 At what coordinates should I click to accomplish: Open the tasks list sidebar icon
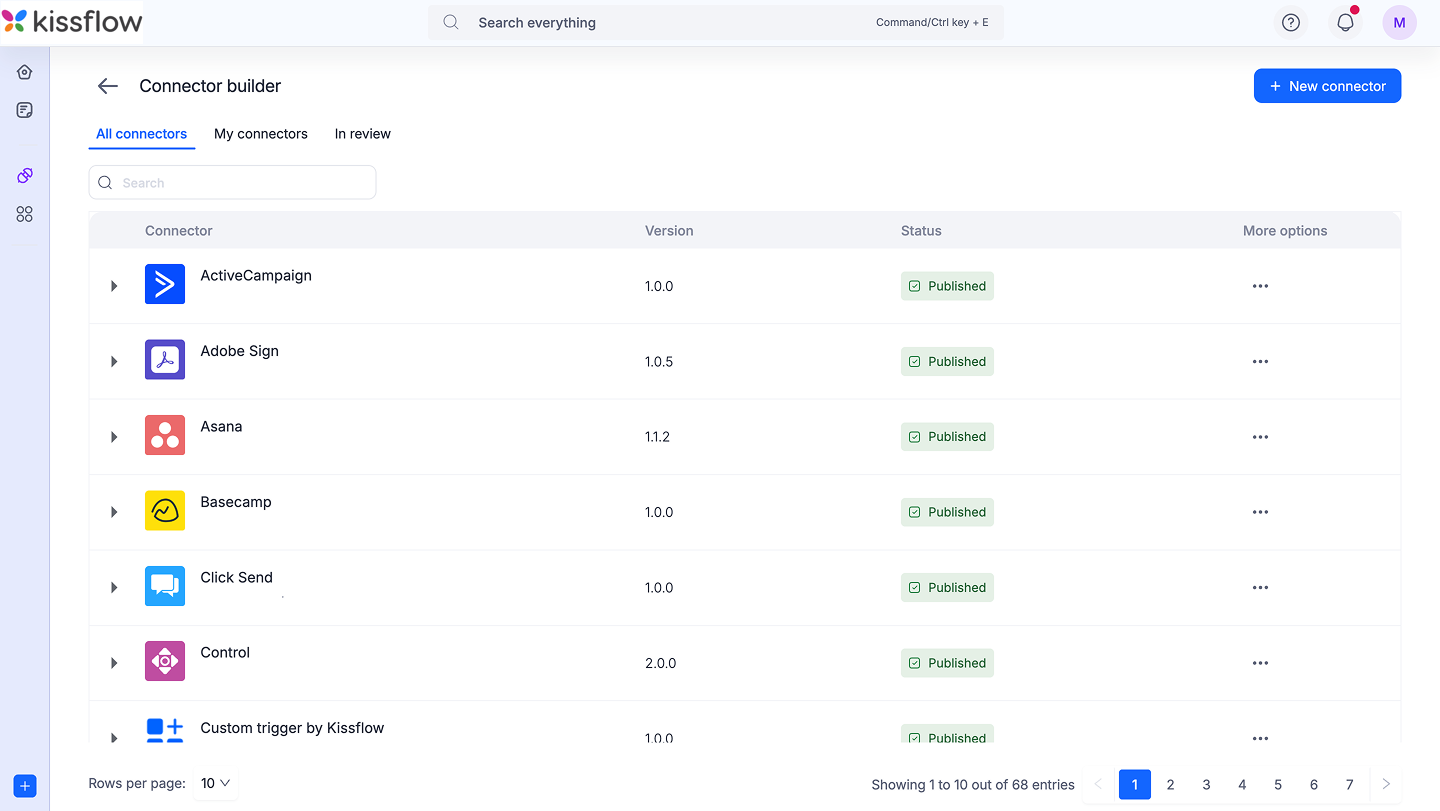25,110
